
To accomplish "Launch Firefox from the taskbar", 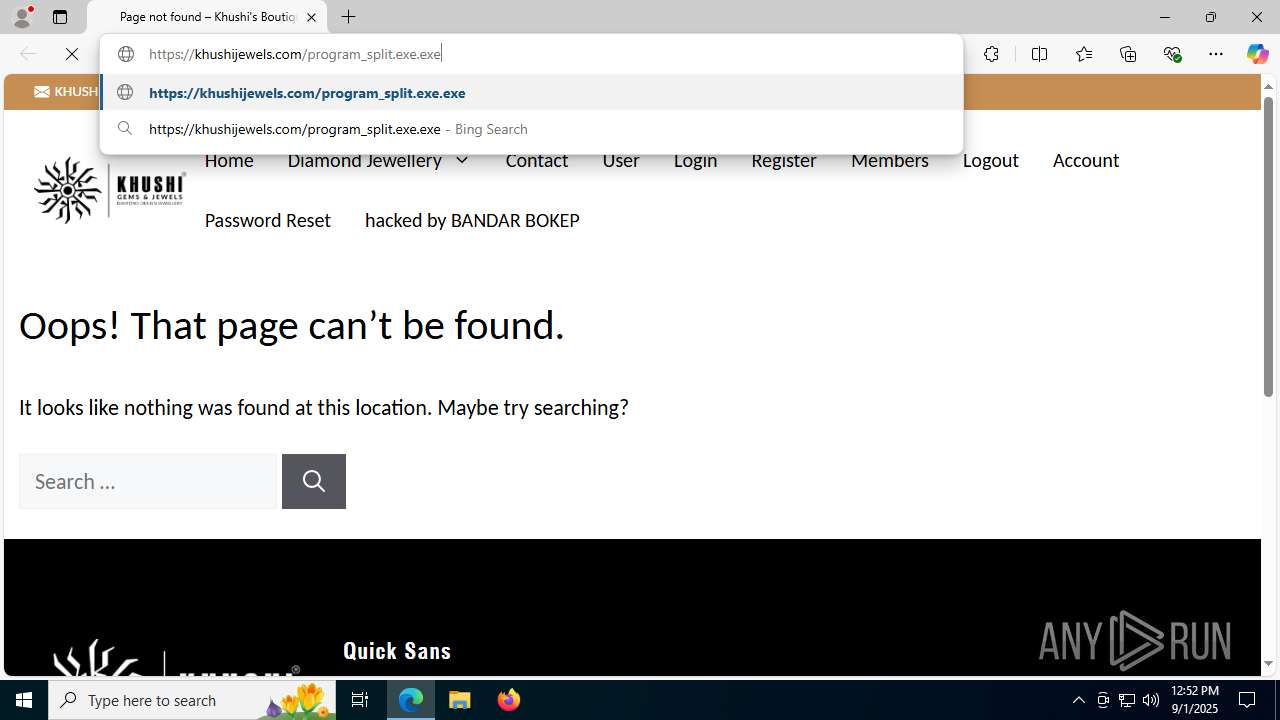I will [508, 700].
